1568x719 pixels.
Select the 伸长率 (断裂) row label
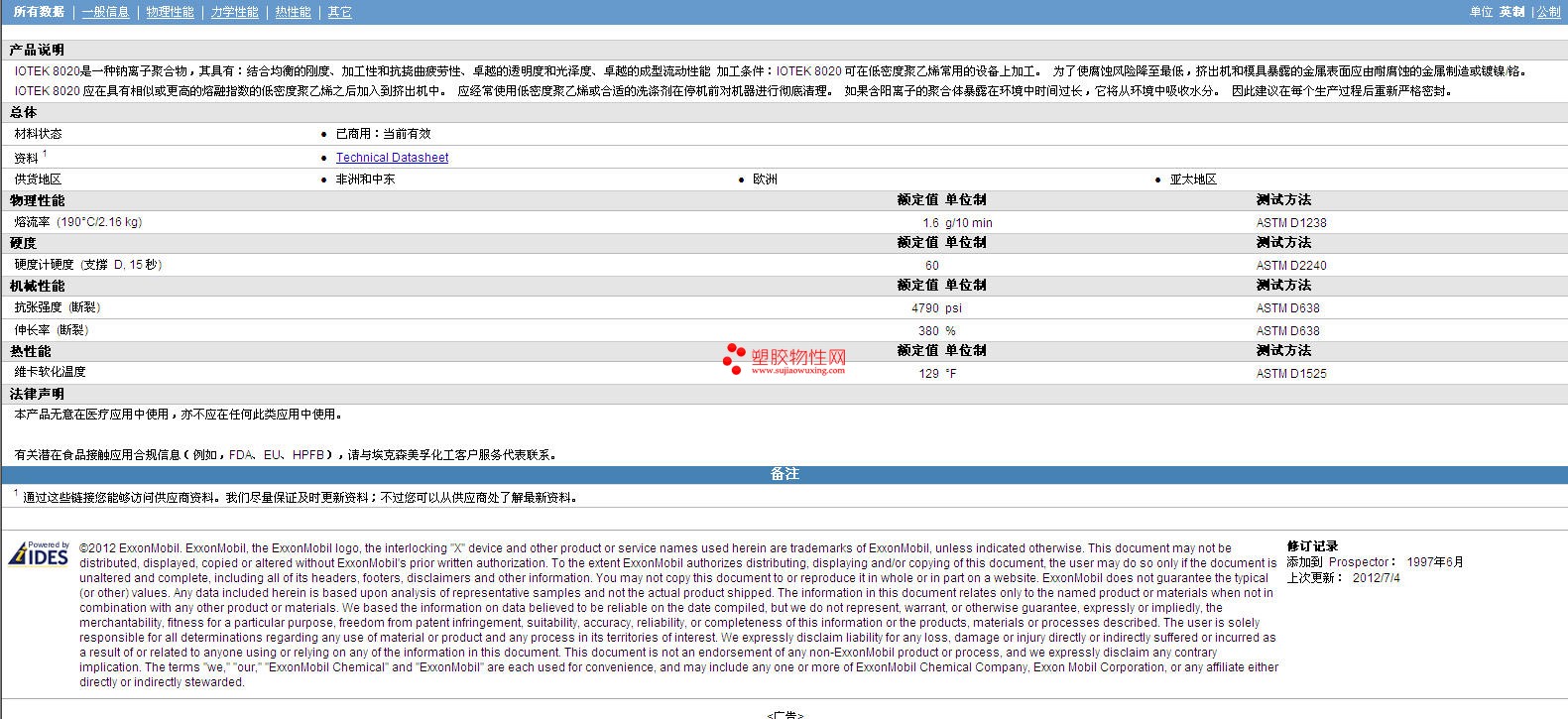[52, 330]
